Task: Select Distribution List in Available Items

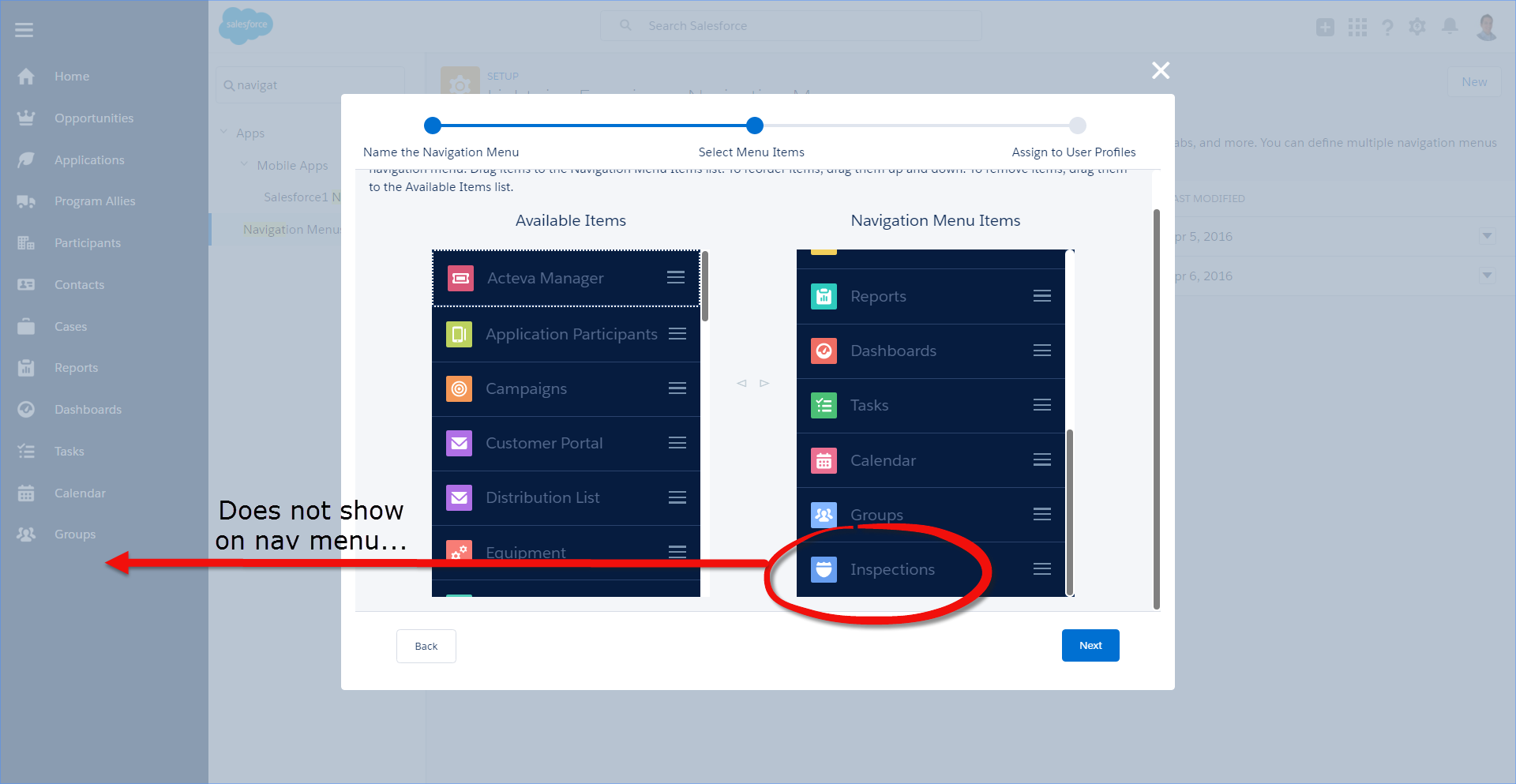Action: [x=566, y=498]
